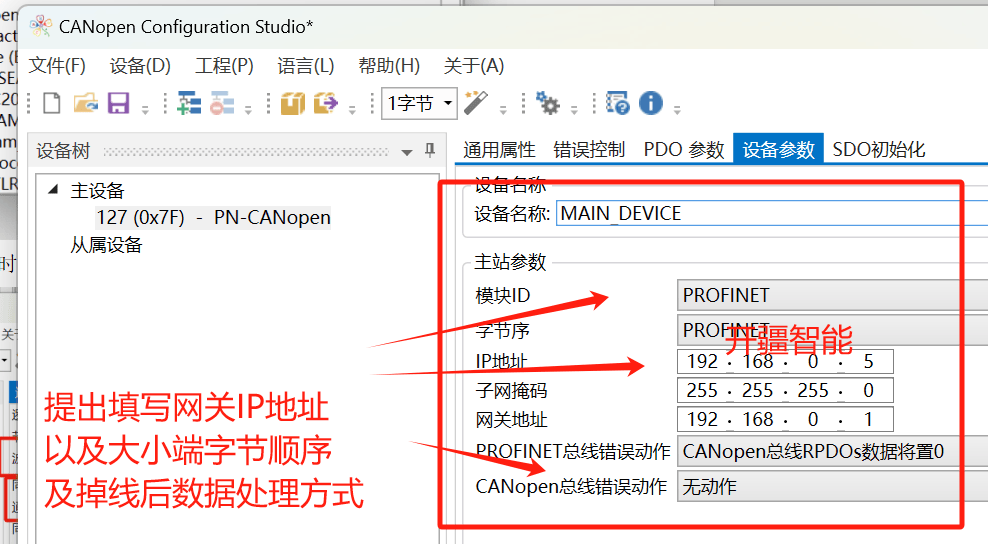Open the overflow arrow after the save icon

click(x=145, y=110)
